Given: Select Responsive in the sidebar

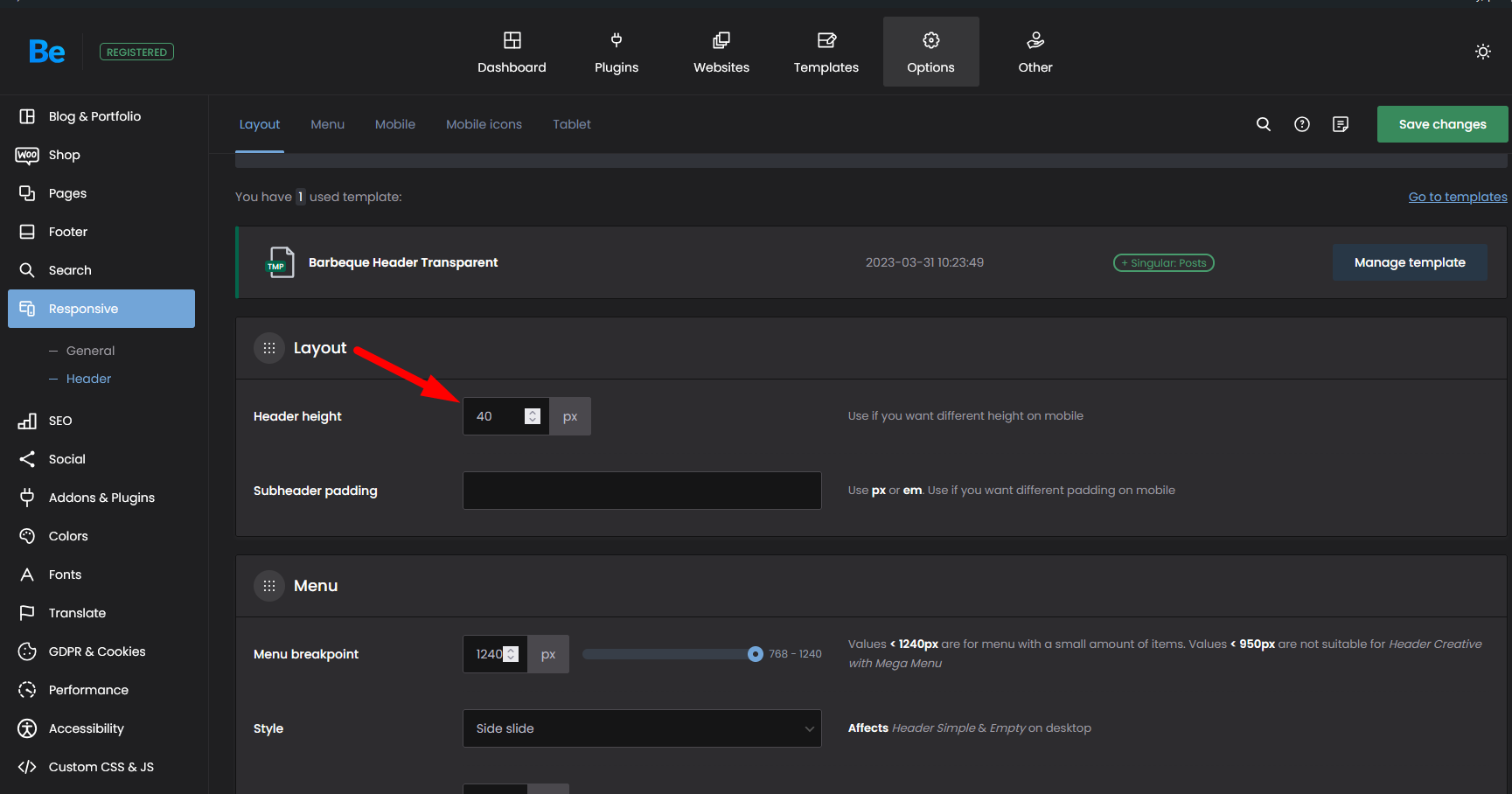Looking at the screenshot, I should click(x=101, y=309).
